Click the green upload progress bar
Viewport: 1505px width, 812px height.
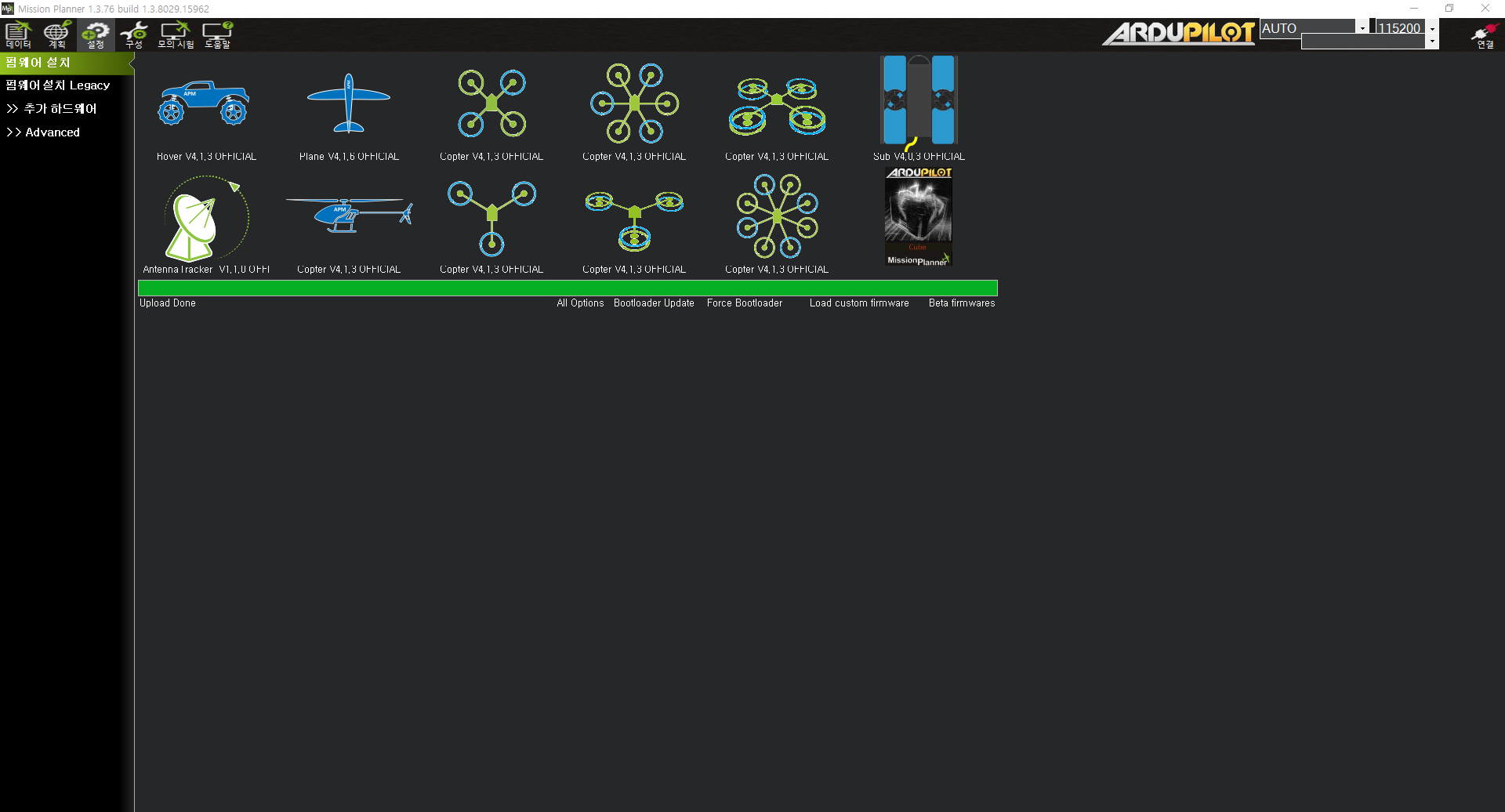click(x=568, y=288)
